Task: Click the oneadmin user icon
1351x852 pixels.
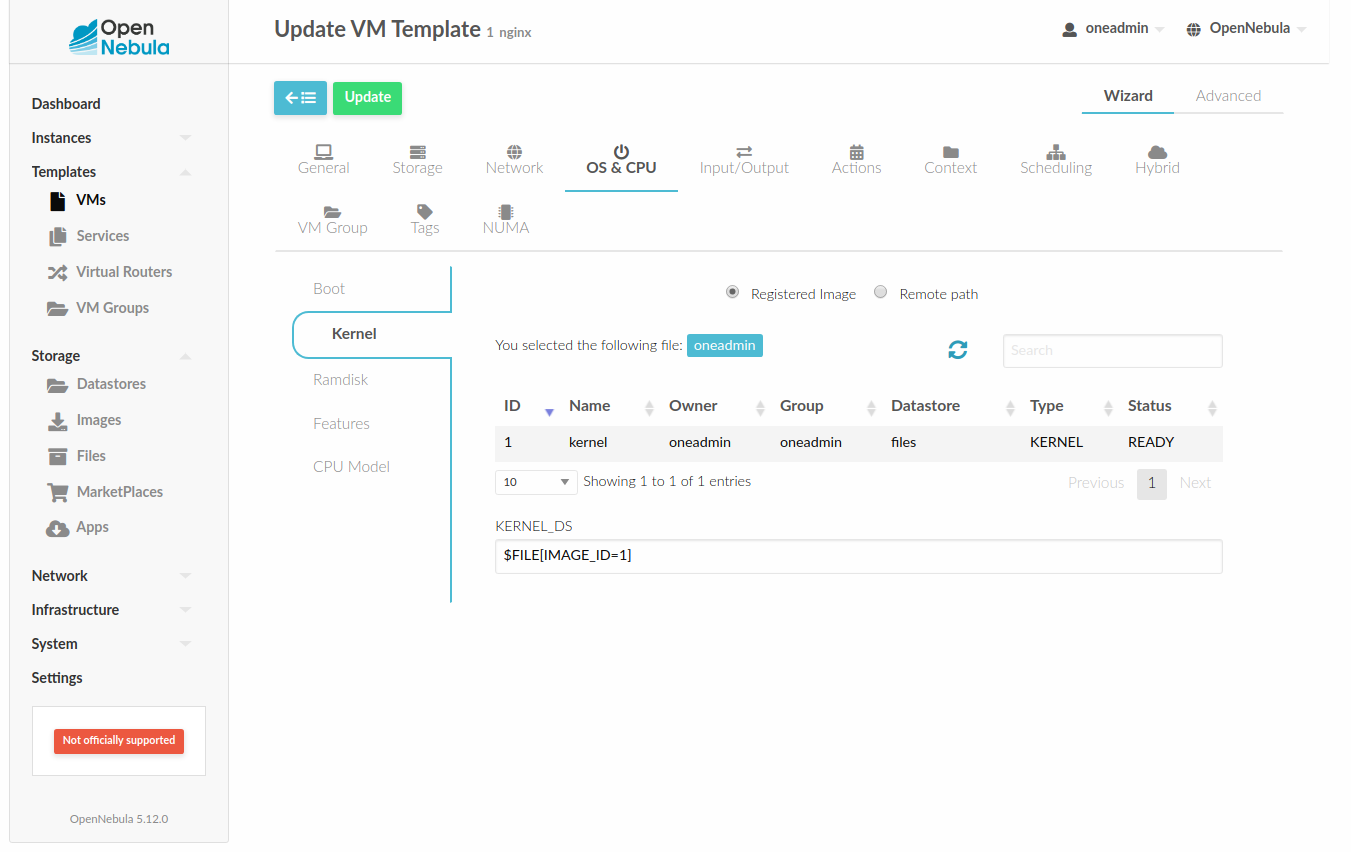Action: (x=1070, y=29)
